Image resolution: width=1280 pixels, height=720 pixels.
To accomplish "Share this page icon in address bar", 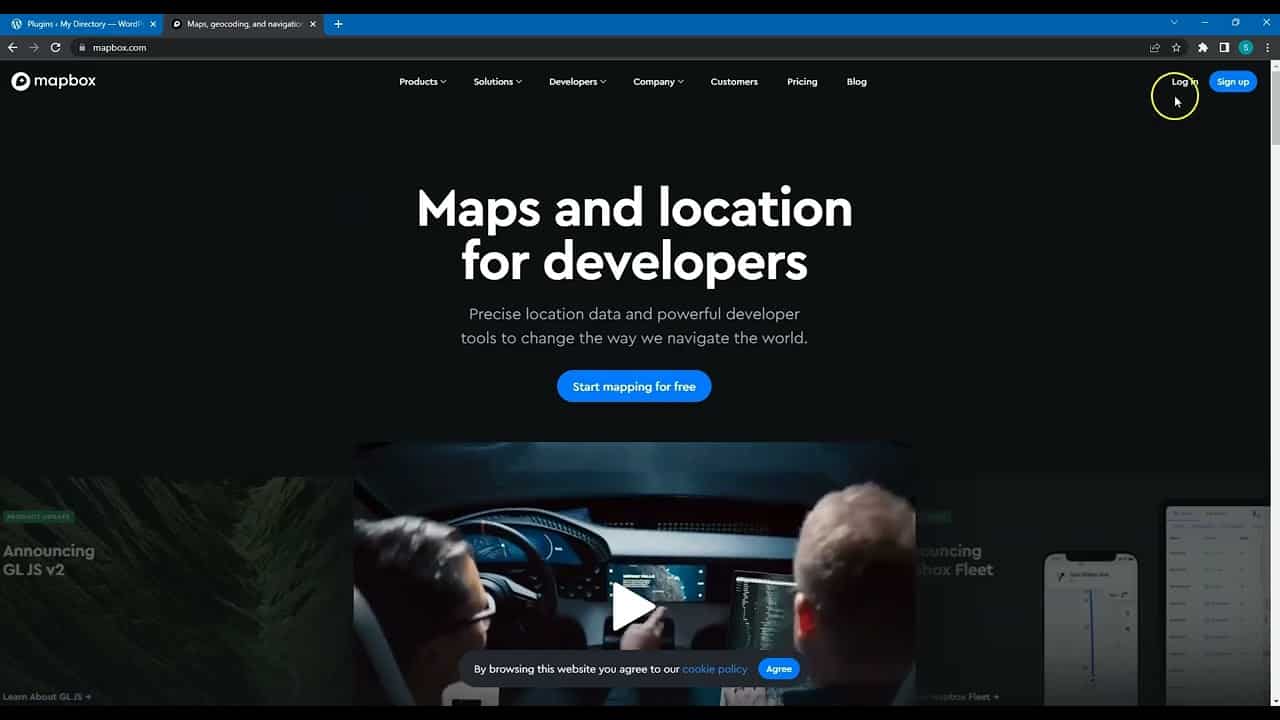I will 1155,47.
